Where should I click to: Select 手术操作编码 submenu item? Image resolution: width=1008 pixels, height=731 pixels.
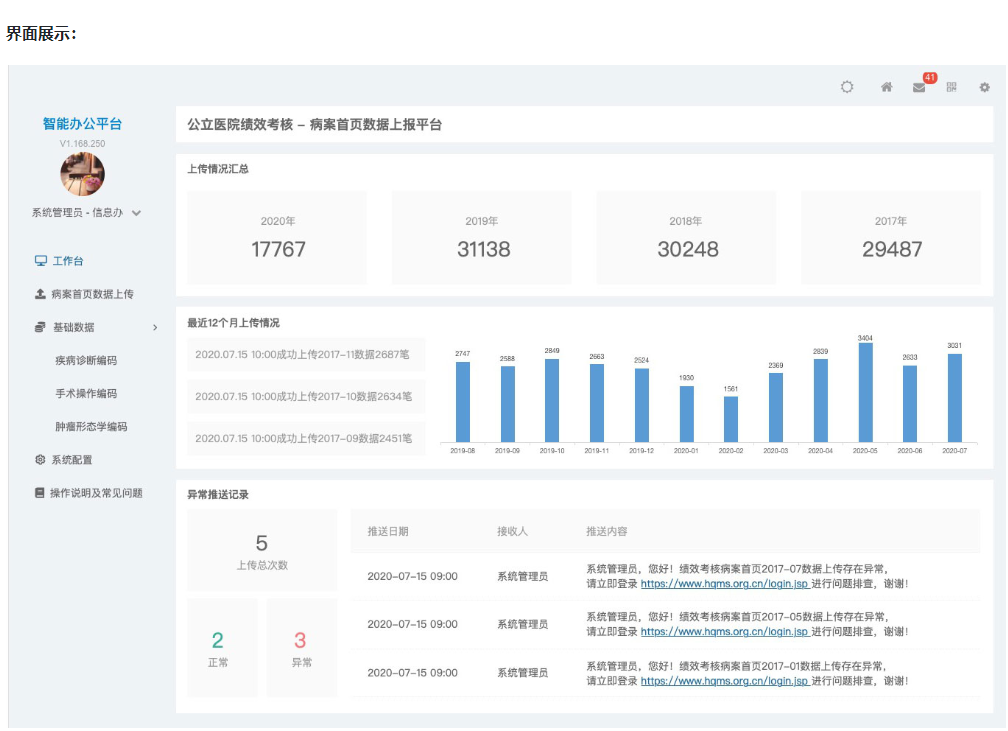point(86,393)
